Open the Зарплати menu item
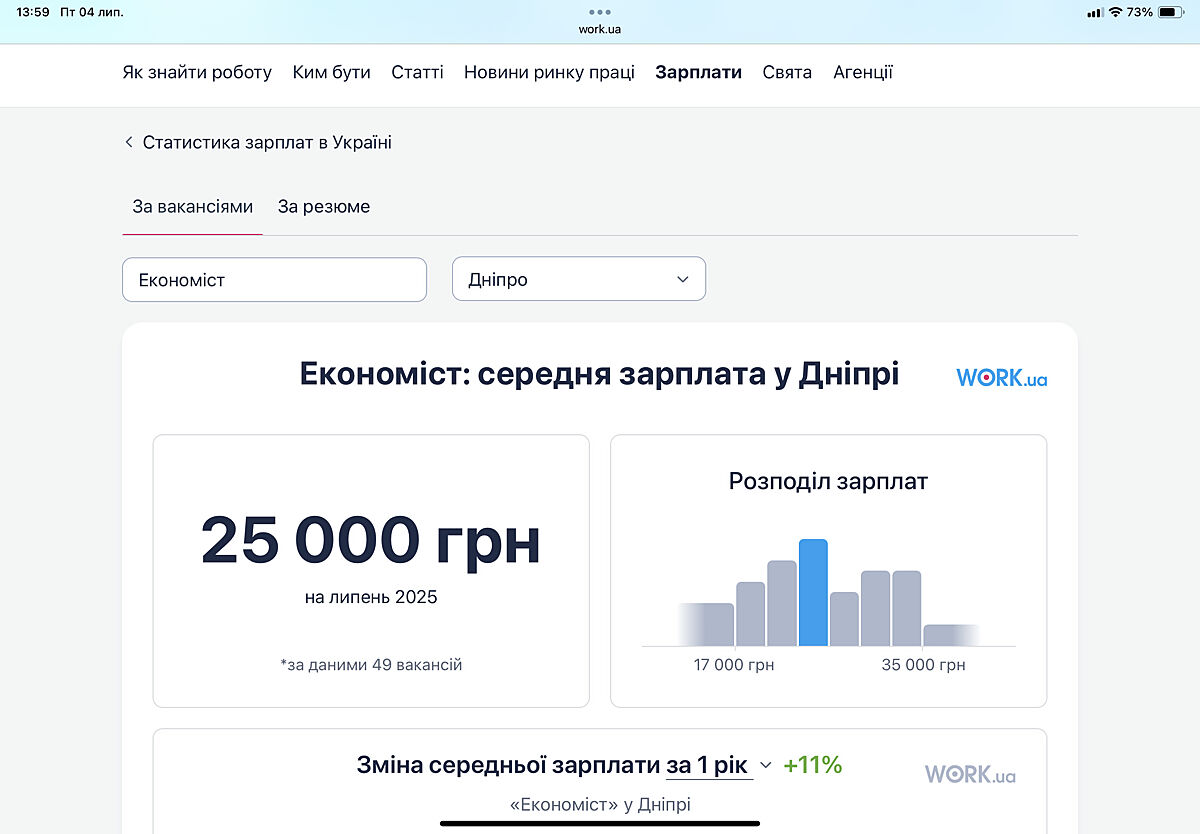The width and height of the screenshot is (1200, 834). (x=698, y=72)
